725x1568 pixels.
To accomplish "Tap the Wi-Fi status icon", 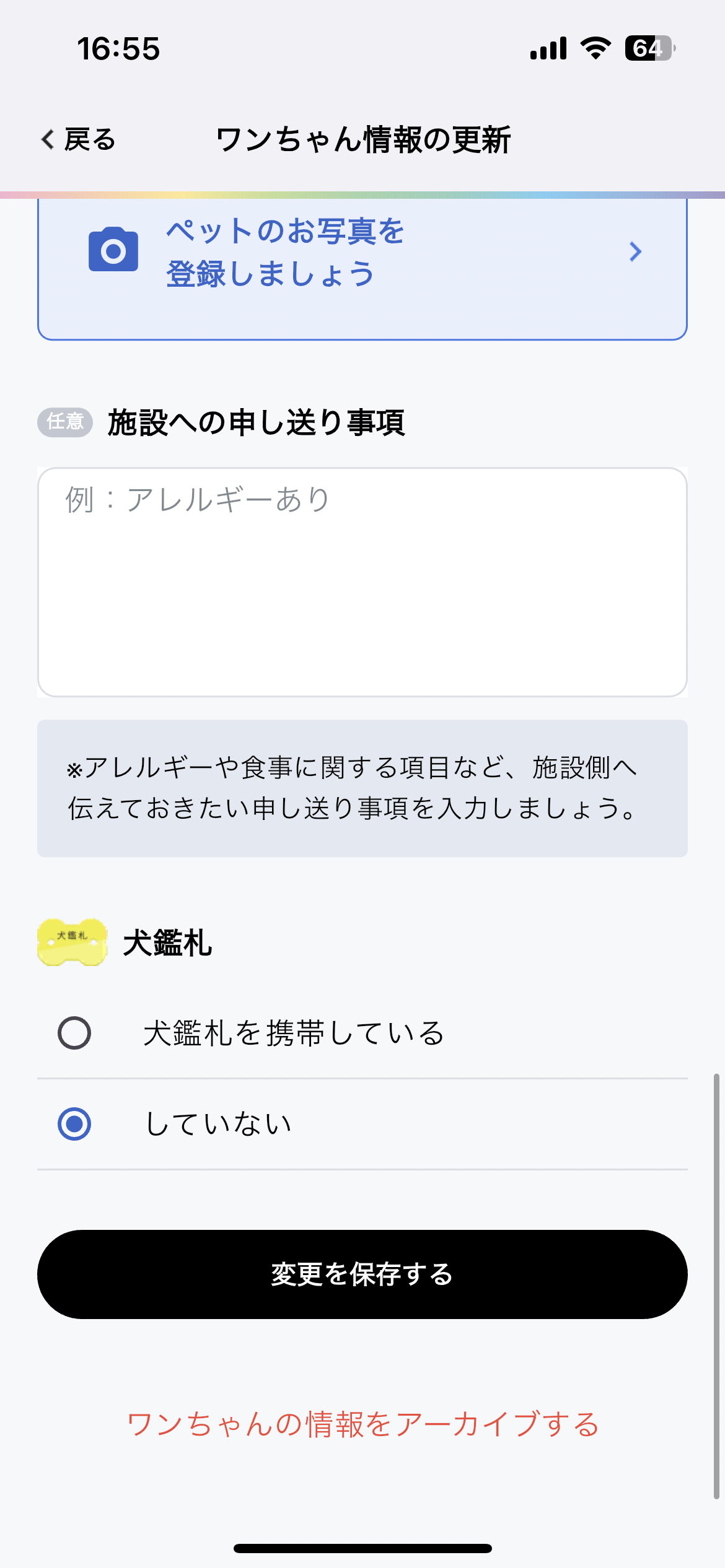I will [595, 48].
